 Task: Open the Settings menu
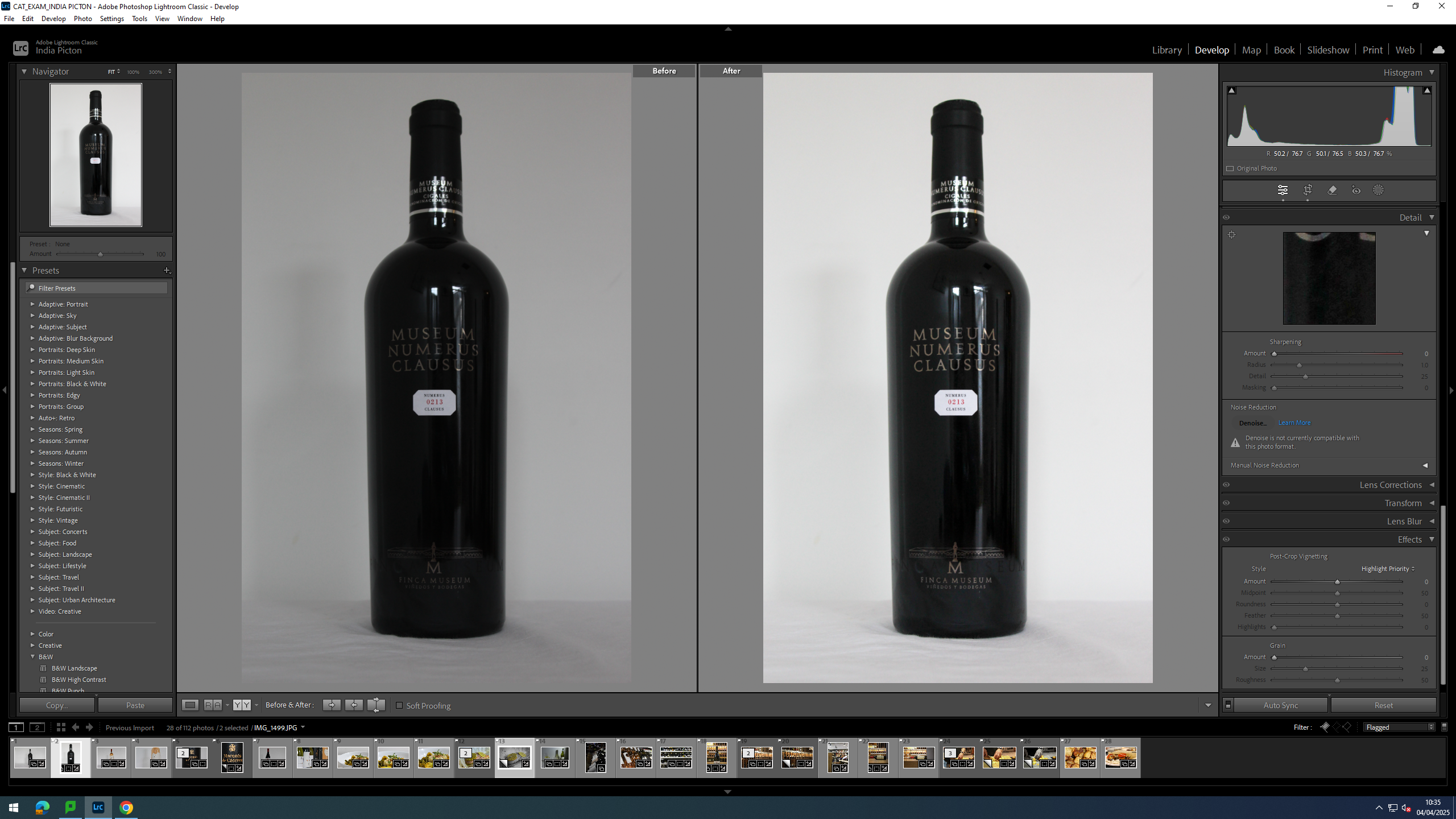[x=111, y=19]
